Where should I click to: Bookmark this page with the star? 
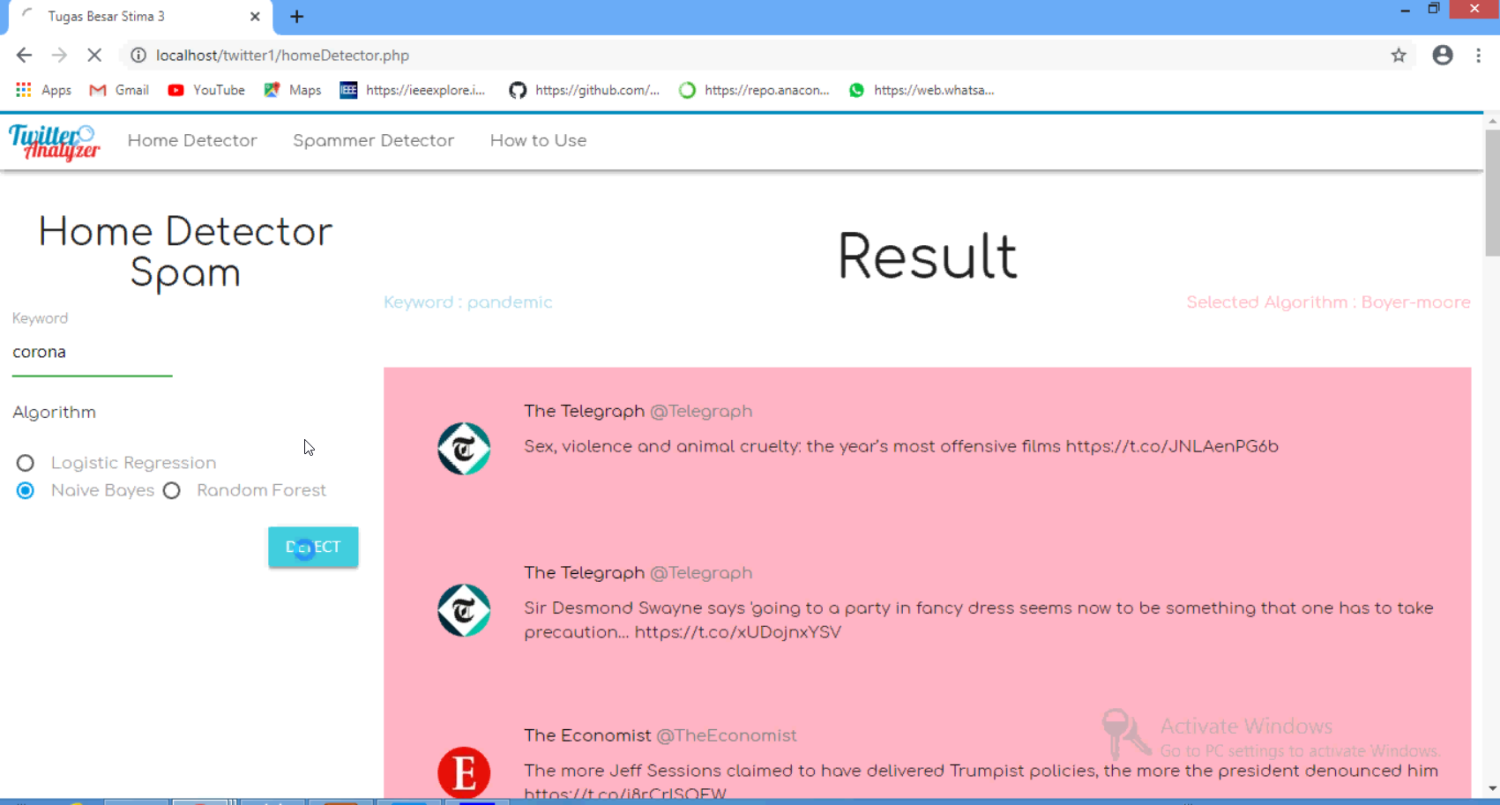tap(1398, 55)
